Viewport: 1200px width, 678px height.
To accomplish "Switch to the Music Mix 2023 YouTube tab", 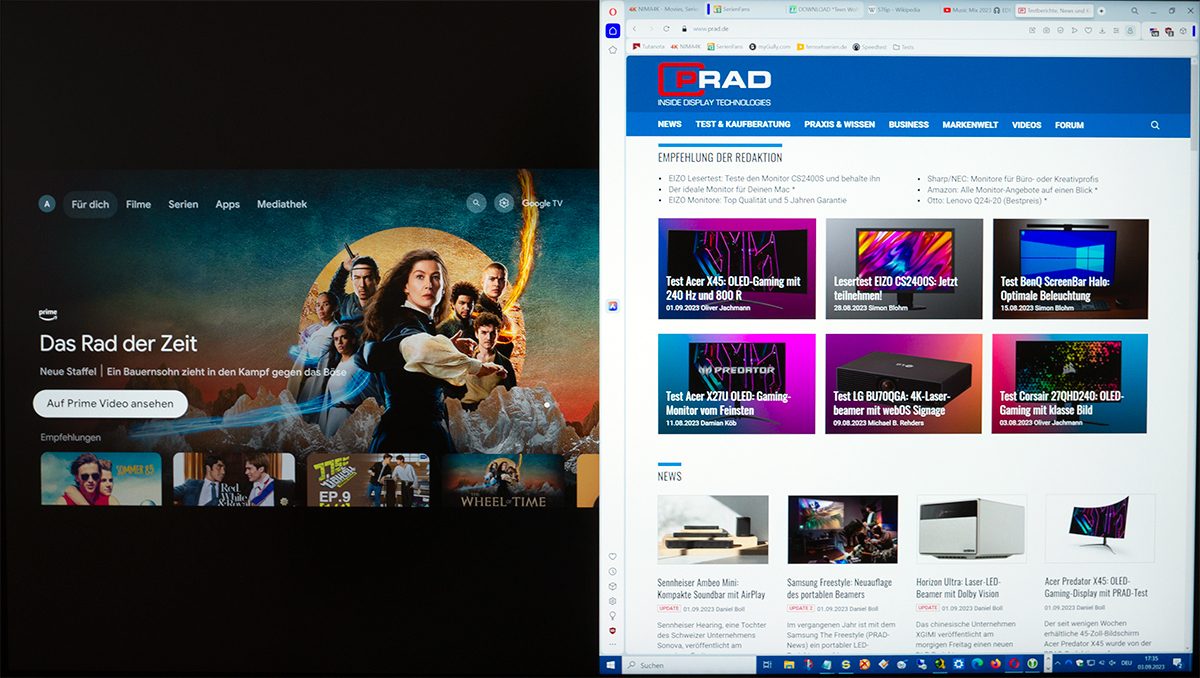I will (977, 10).
